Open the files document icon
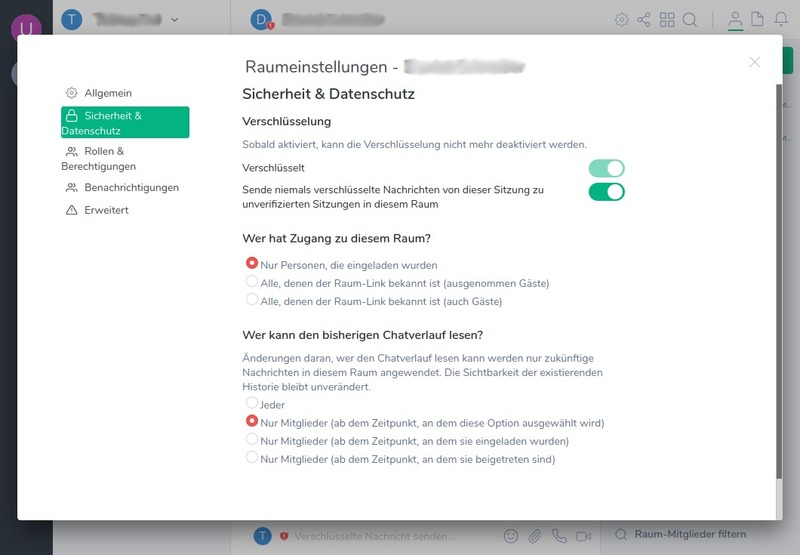The height and width of the screenshot is (555, 800). [758, 19]
